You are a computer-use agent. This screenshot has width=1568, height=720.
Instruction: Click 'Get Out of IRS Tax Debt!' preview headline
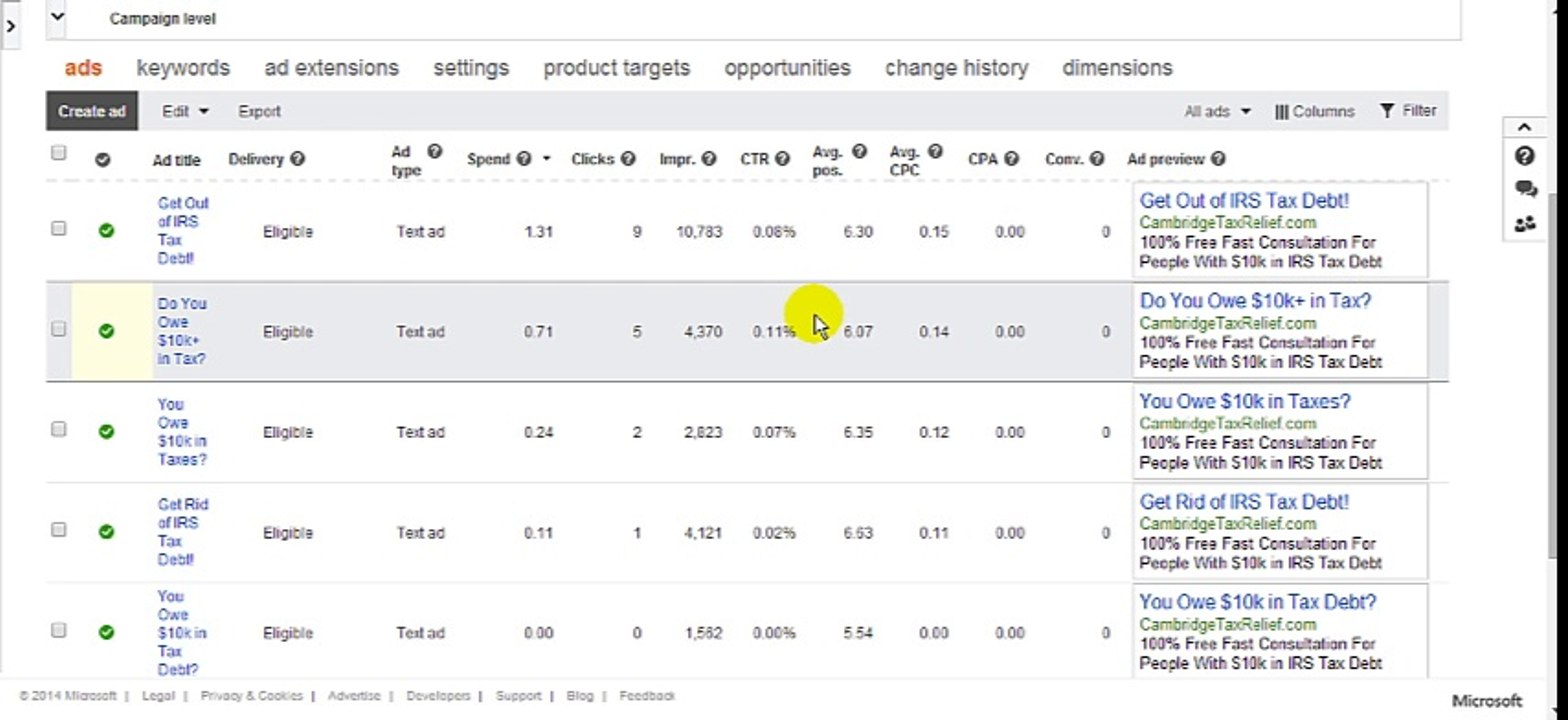click(x=1244, y=201)
